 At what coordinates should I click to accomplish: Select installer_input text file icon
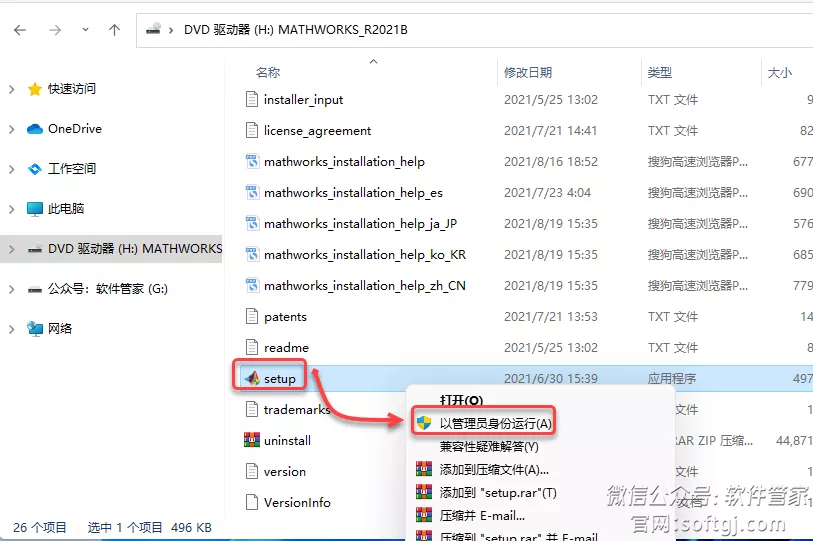[252, 99]
